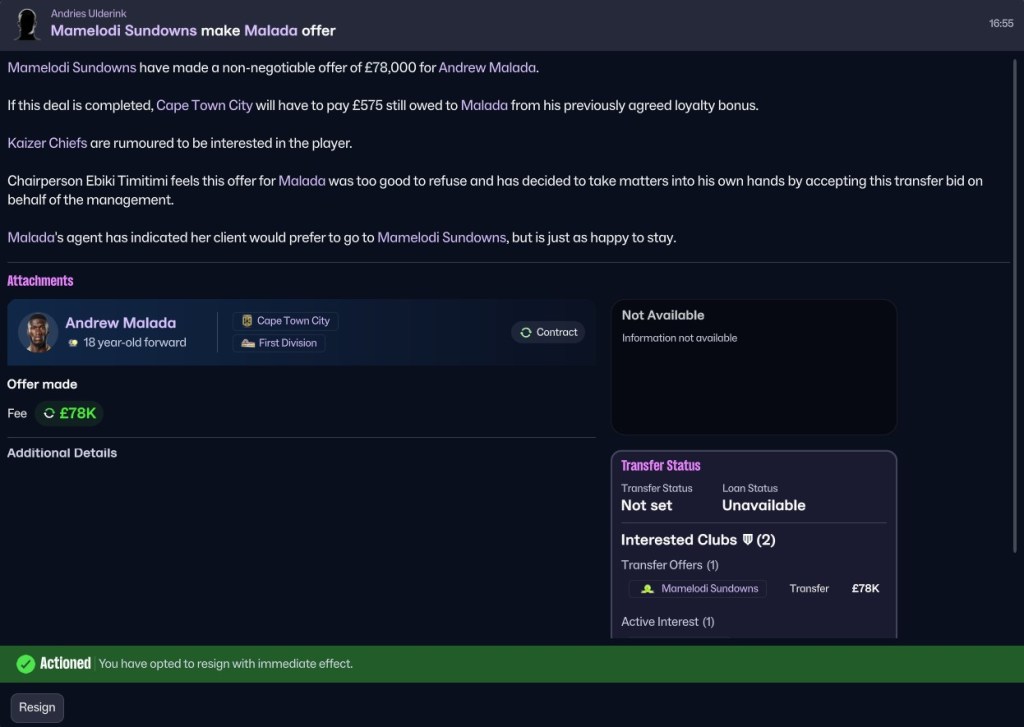1024x727 pixels.
Task: Expand the Transfer Offers (1) section
Action: (x=669, y=565)
